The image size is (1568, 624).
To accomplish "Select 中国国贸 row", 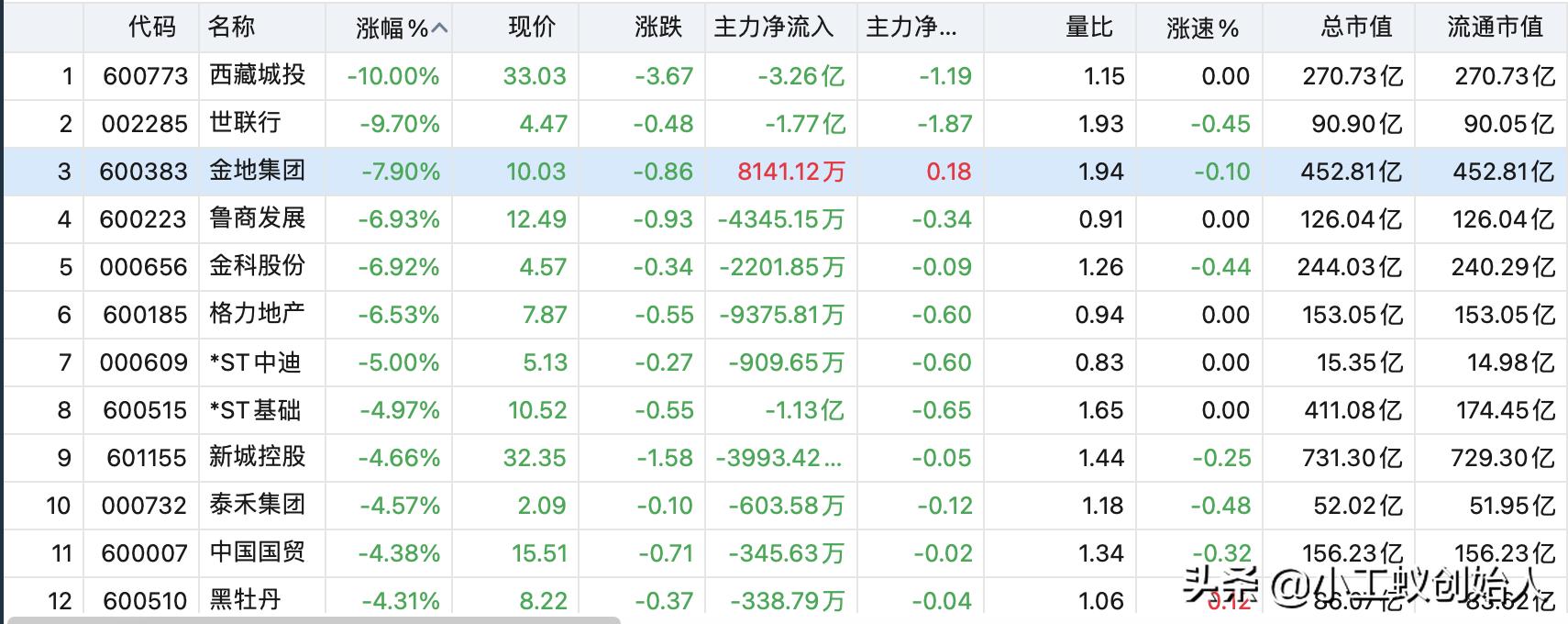I will click(x=258, y=552).
